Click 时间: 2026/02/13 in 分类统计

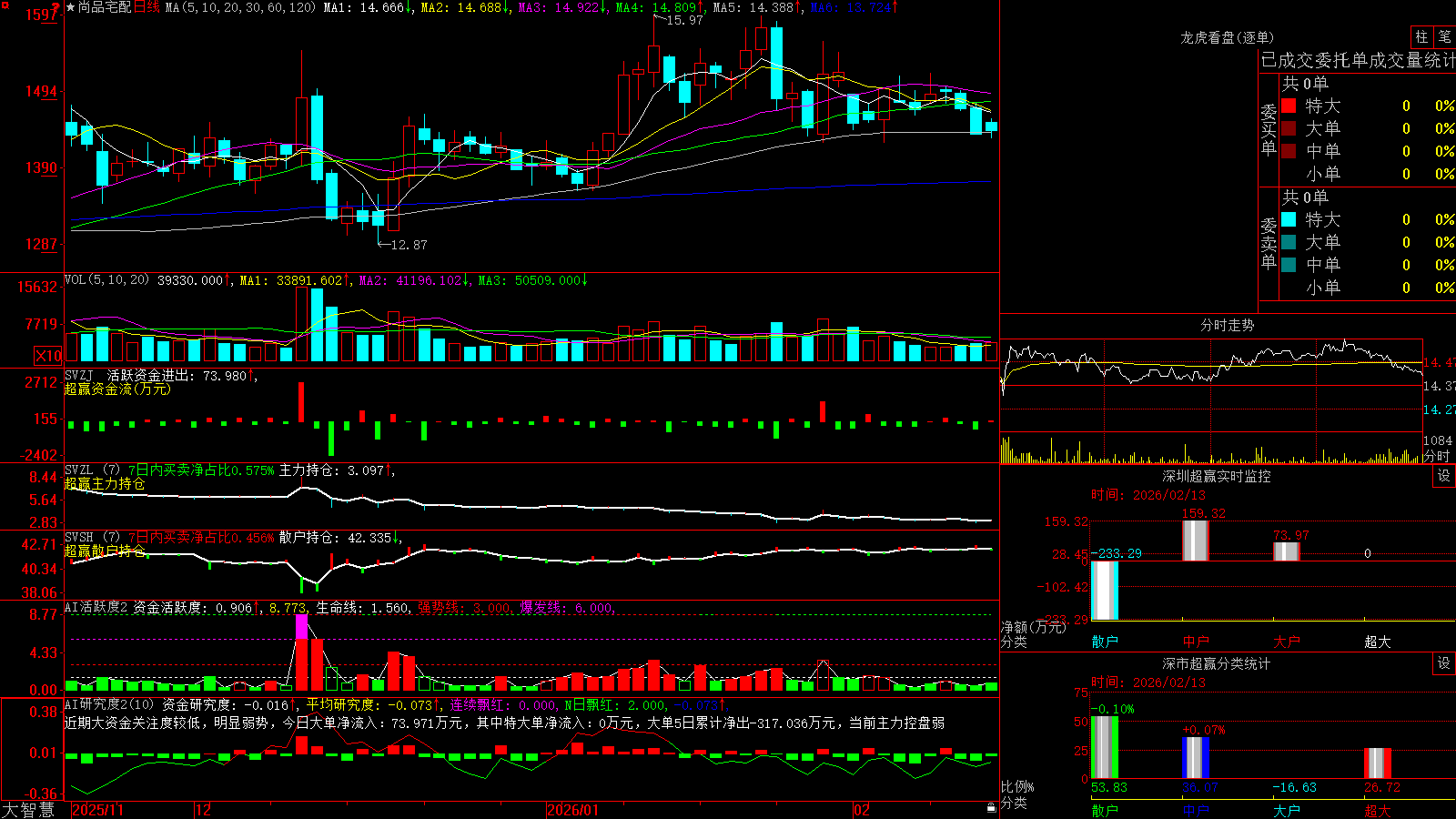[x=1148, y=682]
